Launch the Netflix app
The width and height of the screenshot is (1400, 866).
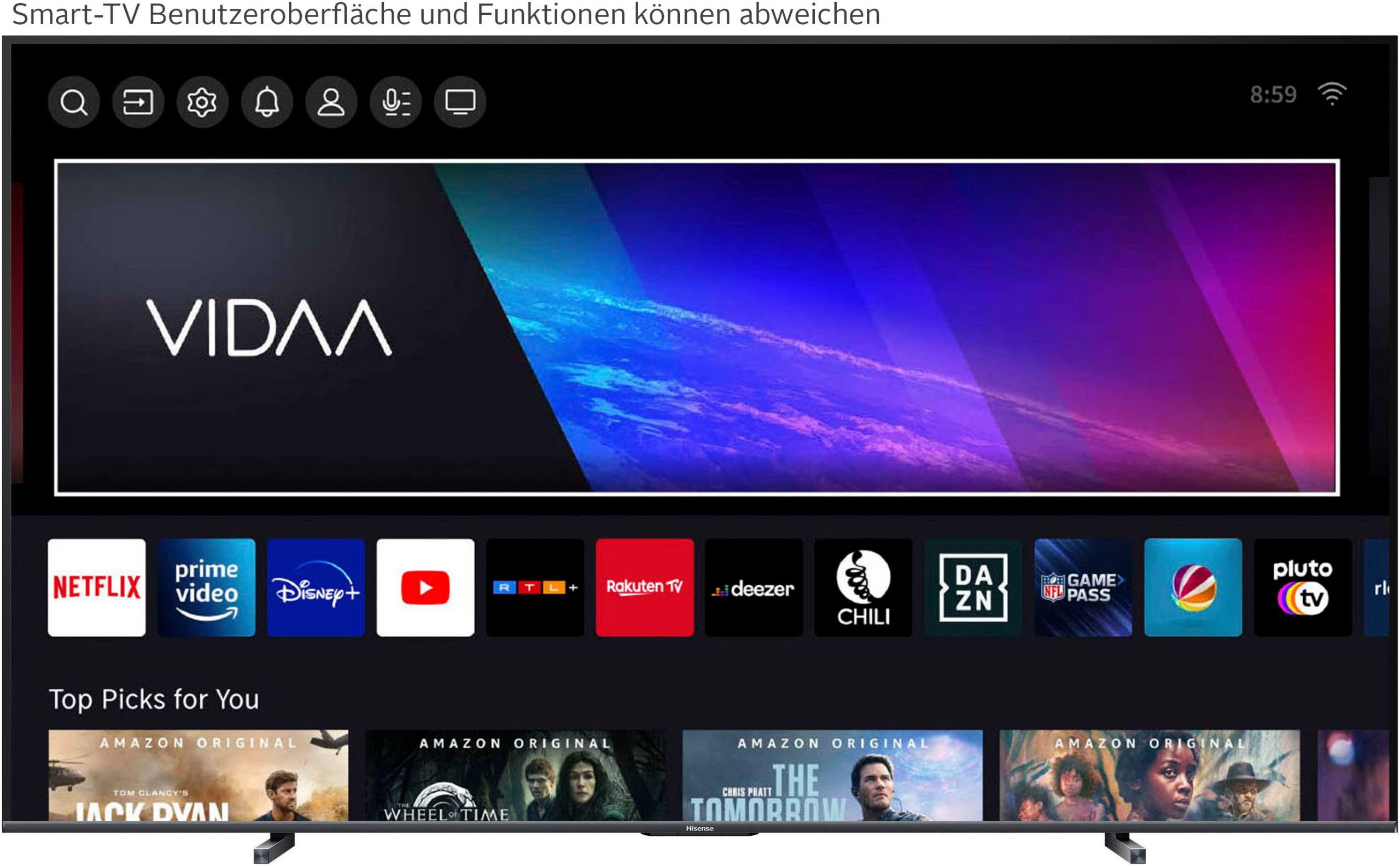click(97, 588)
